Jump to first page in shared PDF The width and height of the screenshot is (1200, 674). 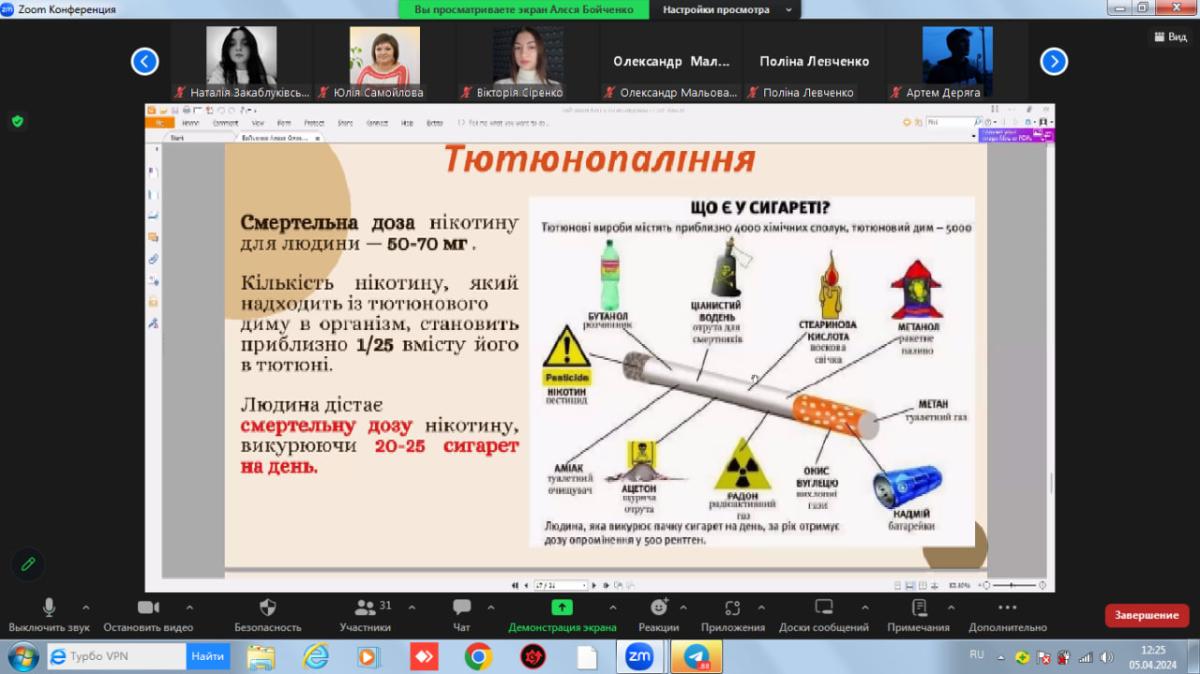point(515,584)
